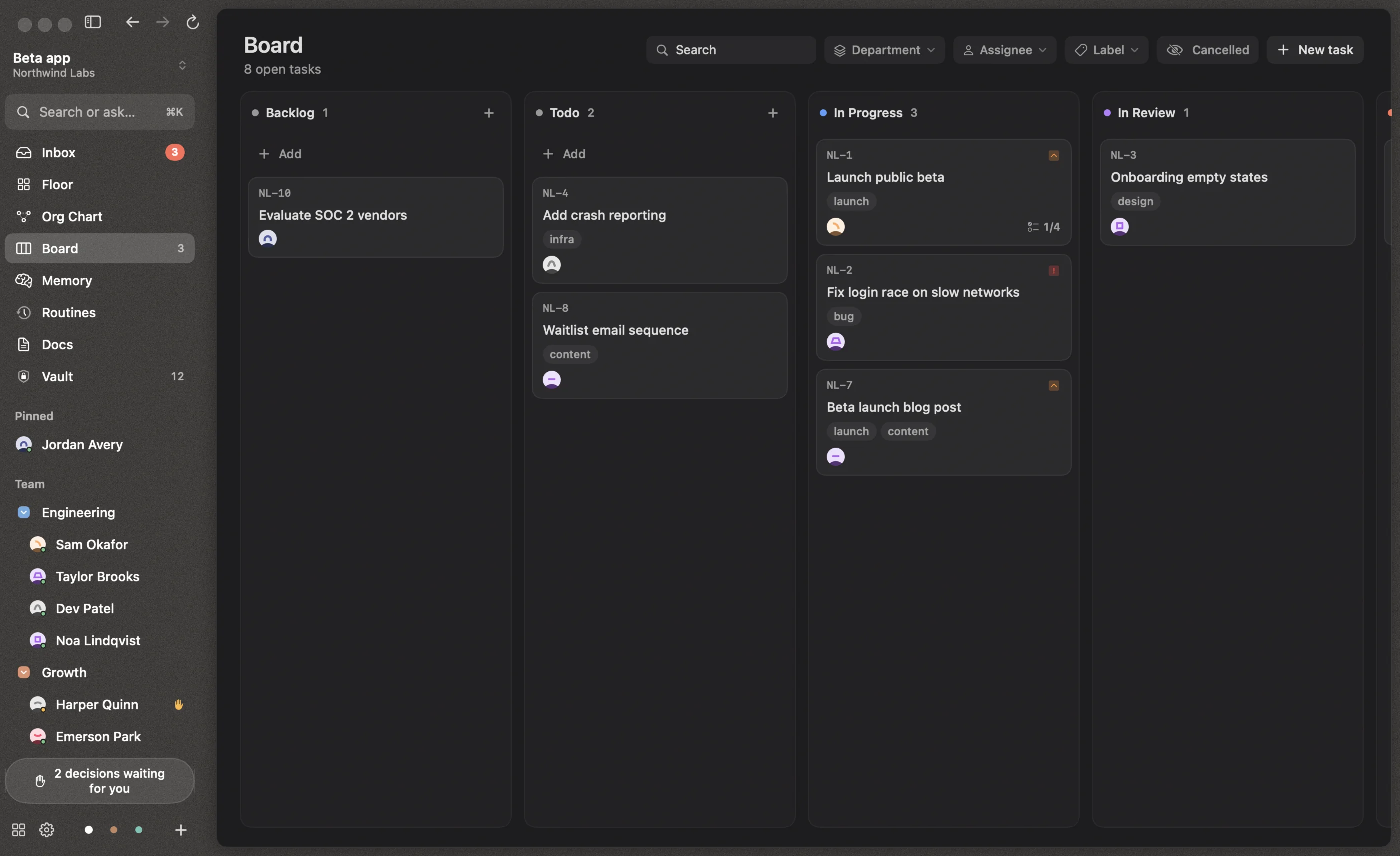Open the Assignee filter dropdown
The image size is (1400, 856).
[x=1004, y=50]
